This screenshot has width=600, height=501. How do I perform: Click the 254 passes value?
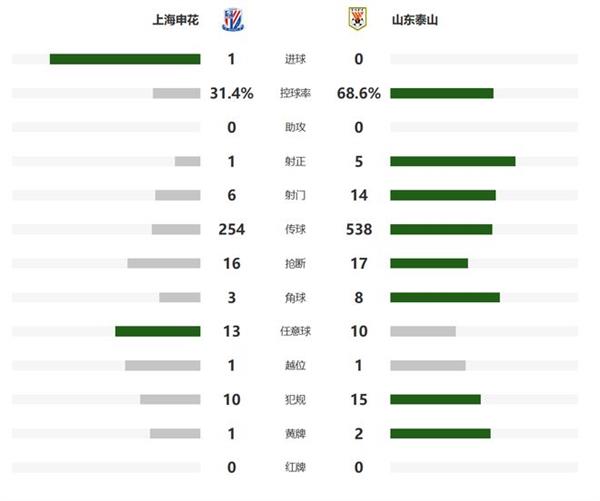point(232,229)
